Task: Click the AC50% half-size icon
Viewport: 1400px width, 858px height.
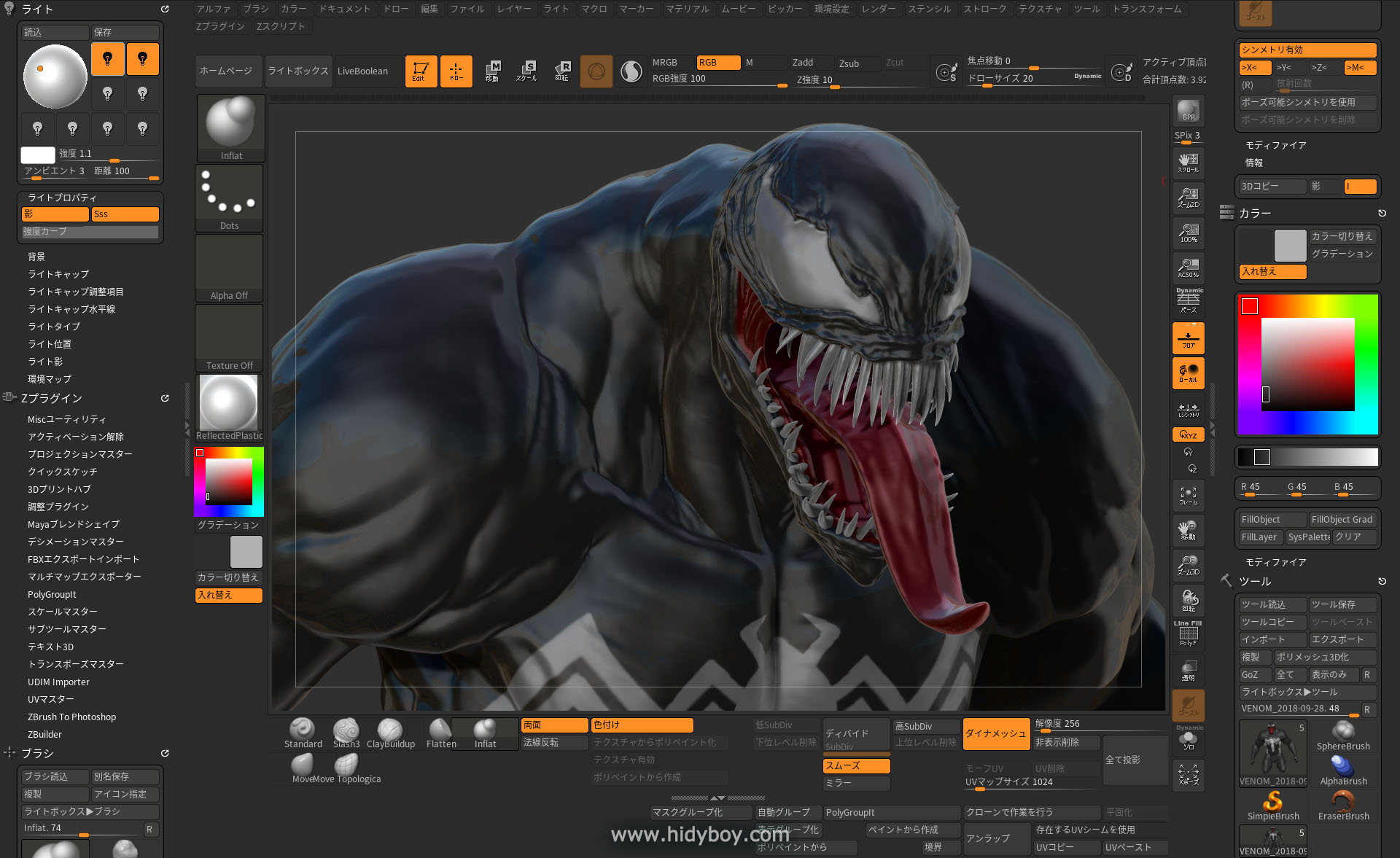Action: click(1188, 268)
